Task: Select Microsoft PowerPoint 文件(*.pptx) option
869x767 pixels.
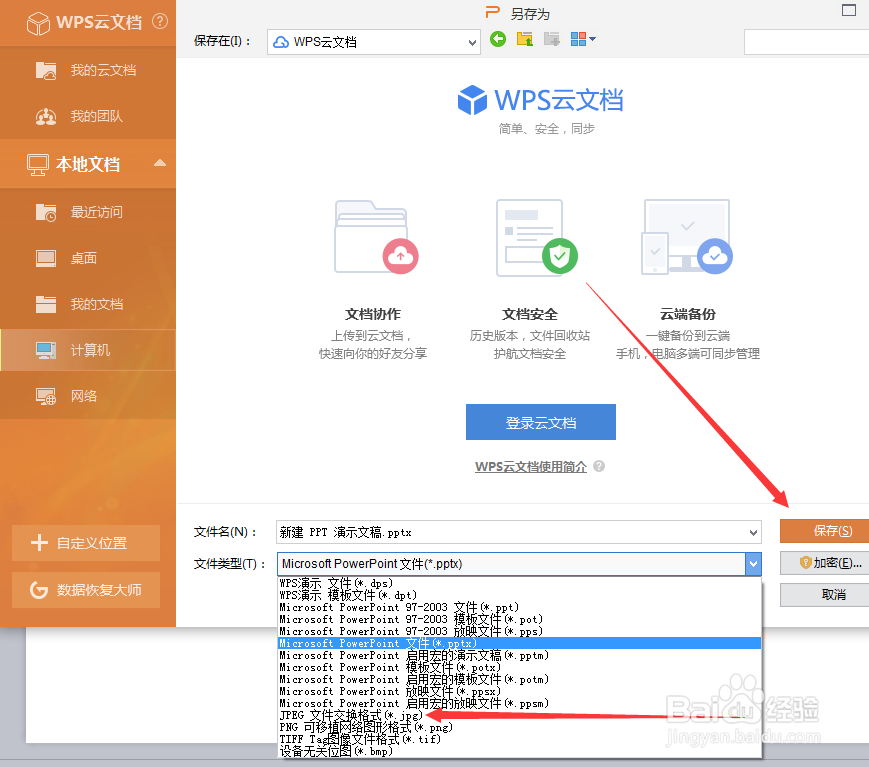Action: pyautogui.click(x=519, y=643)
